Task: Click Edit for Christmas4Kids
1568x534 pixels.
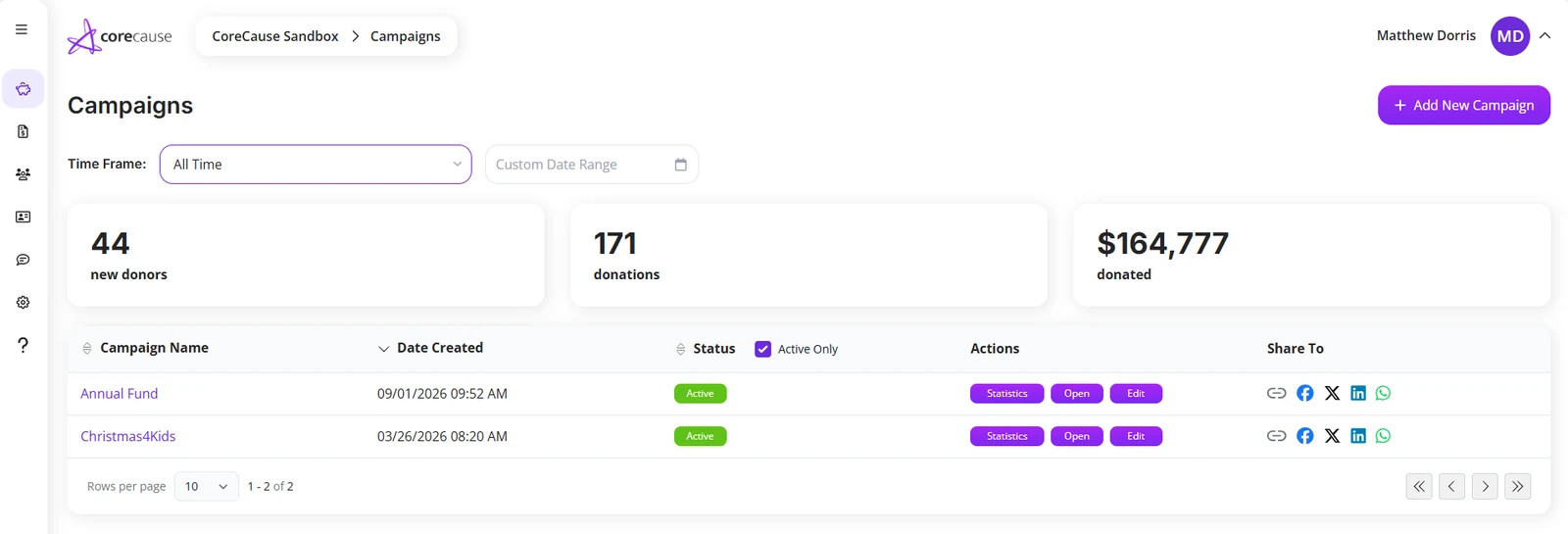Action: coord(1136,436)
